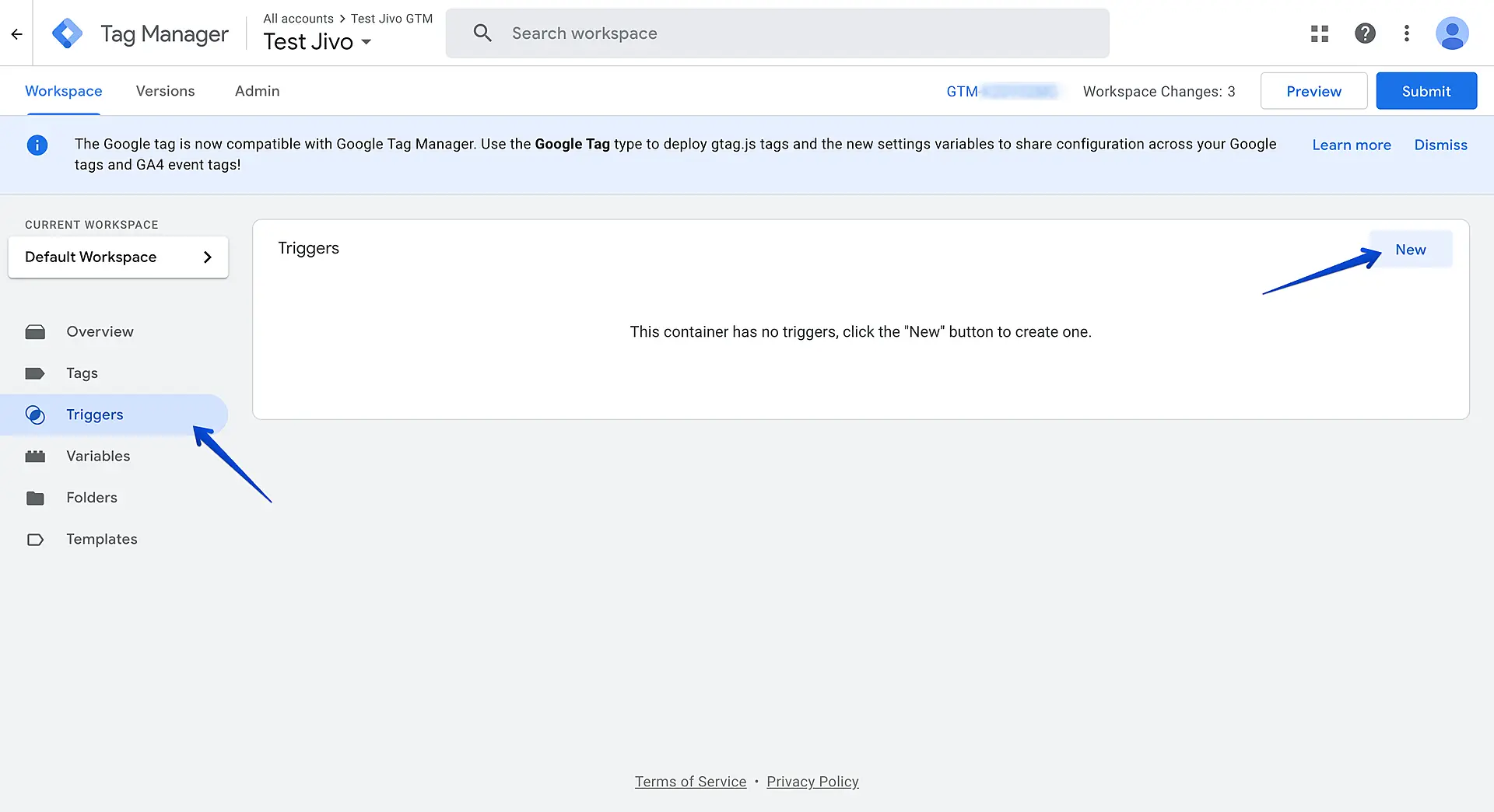Viewport: 1494px width, 812px height.
Task: Click the Tag Manager logo icon
Action: pos(67,33)
